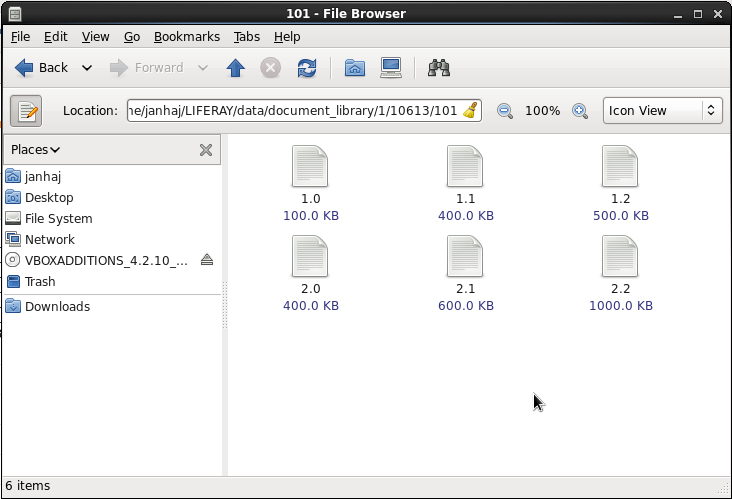Grab the window resize grip corner
The image size is (732, 499).
click(723, 489)
